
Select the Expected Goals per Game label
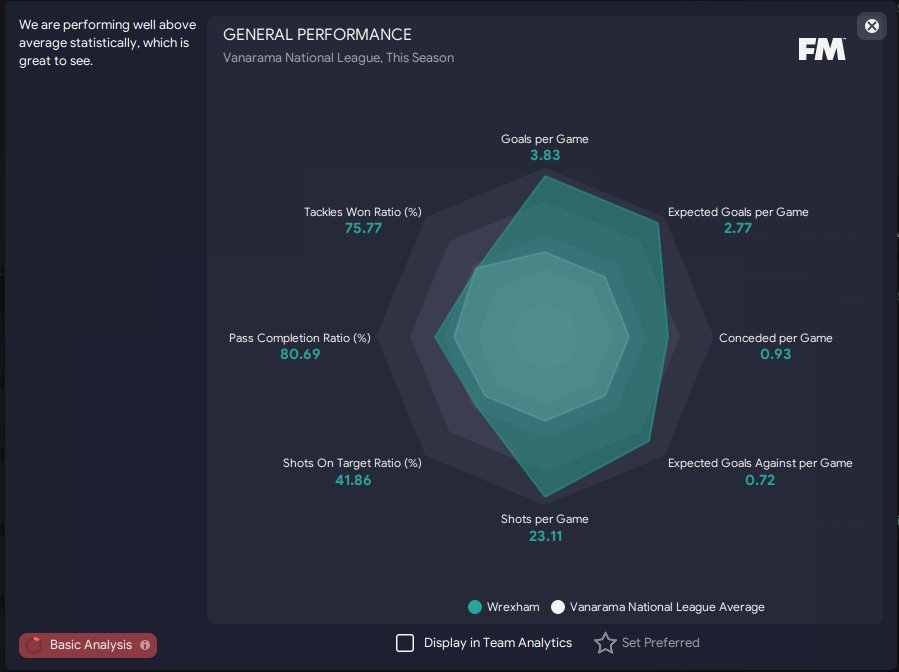738,212
